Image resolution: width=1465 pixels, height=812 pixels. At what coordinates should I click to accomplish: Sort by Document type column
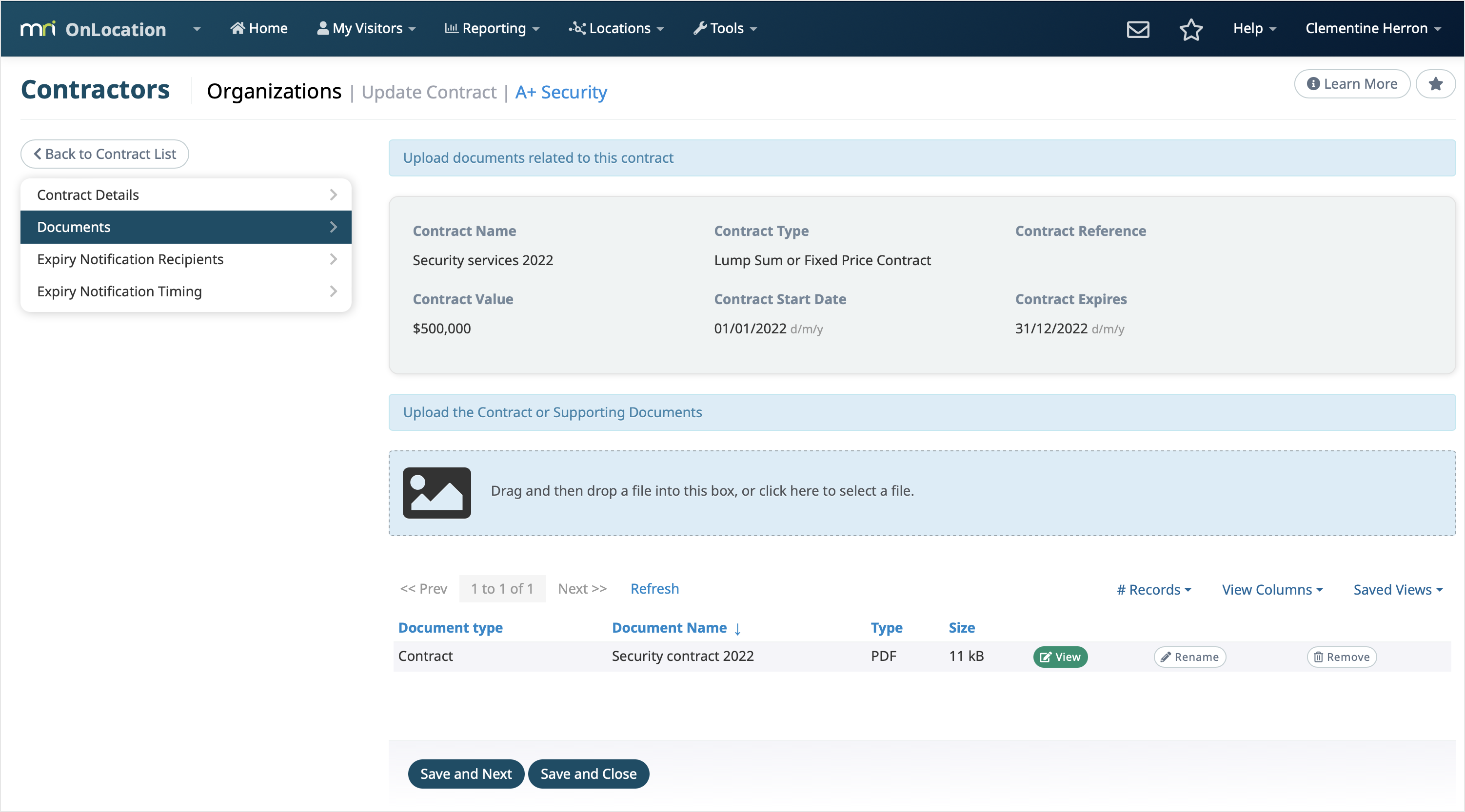click(x=451, y=628)
